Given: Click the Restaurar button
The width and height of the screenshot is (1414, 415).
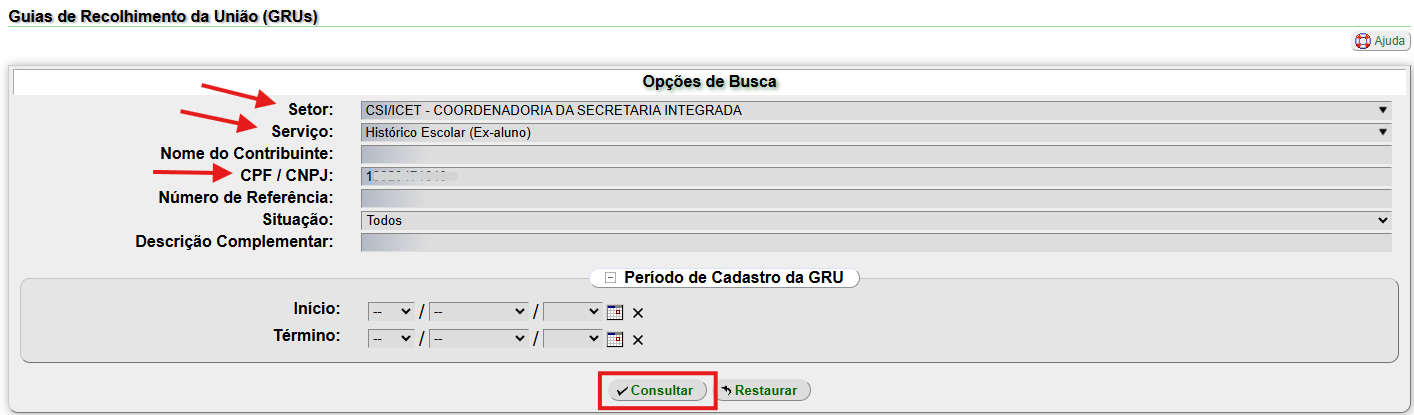Looking at the screenshot, I should 763,390.
